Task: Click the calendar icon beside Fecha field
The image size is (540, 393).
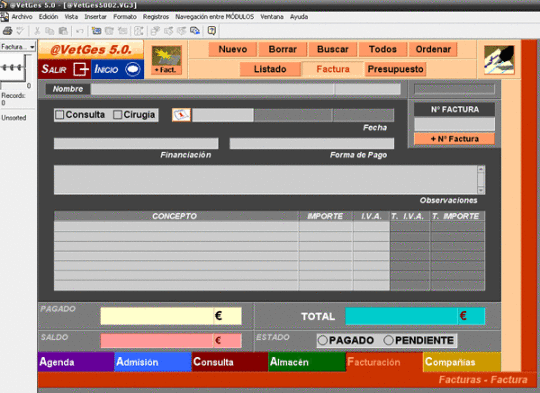Action: point(181,115)
